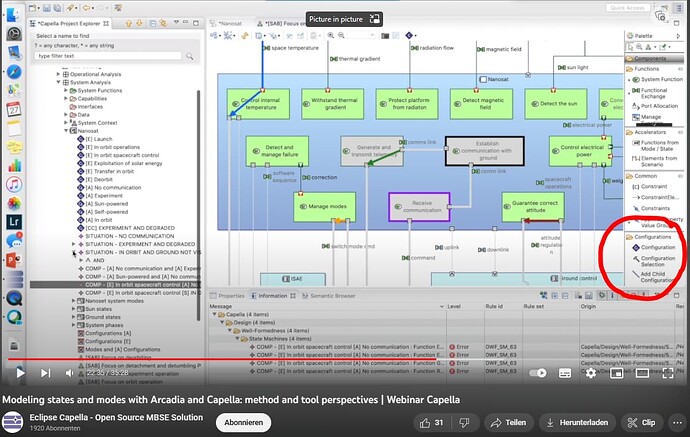Select the Capella Project Explorer tab
Viewport: 690px width, 437px height.
(x=69, y=23)
